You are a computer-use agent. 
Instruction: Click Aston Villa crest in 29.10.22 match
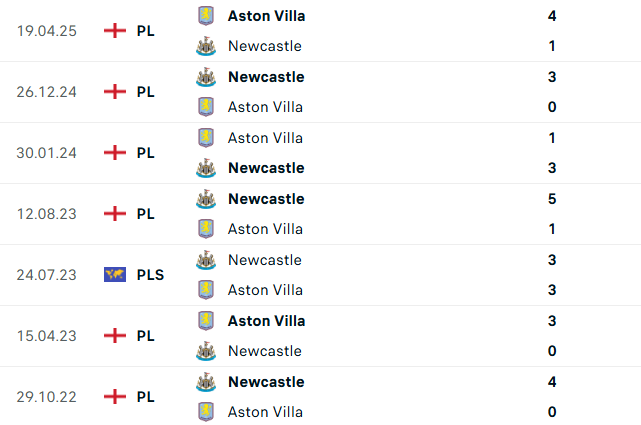(x=206, y=412)
